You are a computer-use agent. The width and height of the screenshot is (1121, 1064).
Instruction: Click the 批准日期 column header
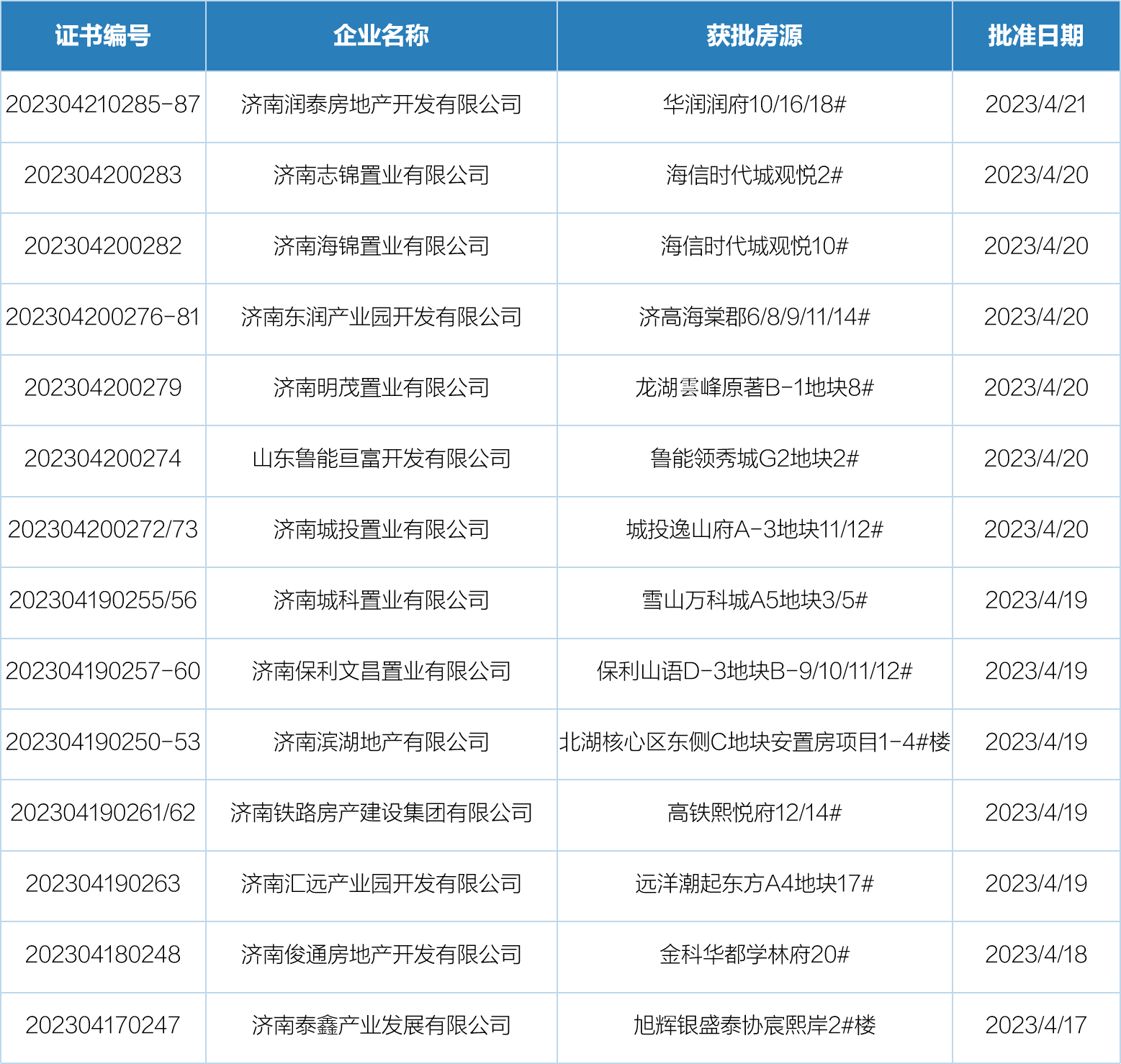tap(1035, 35)
